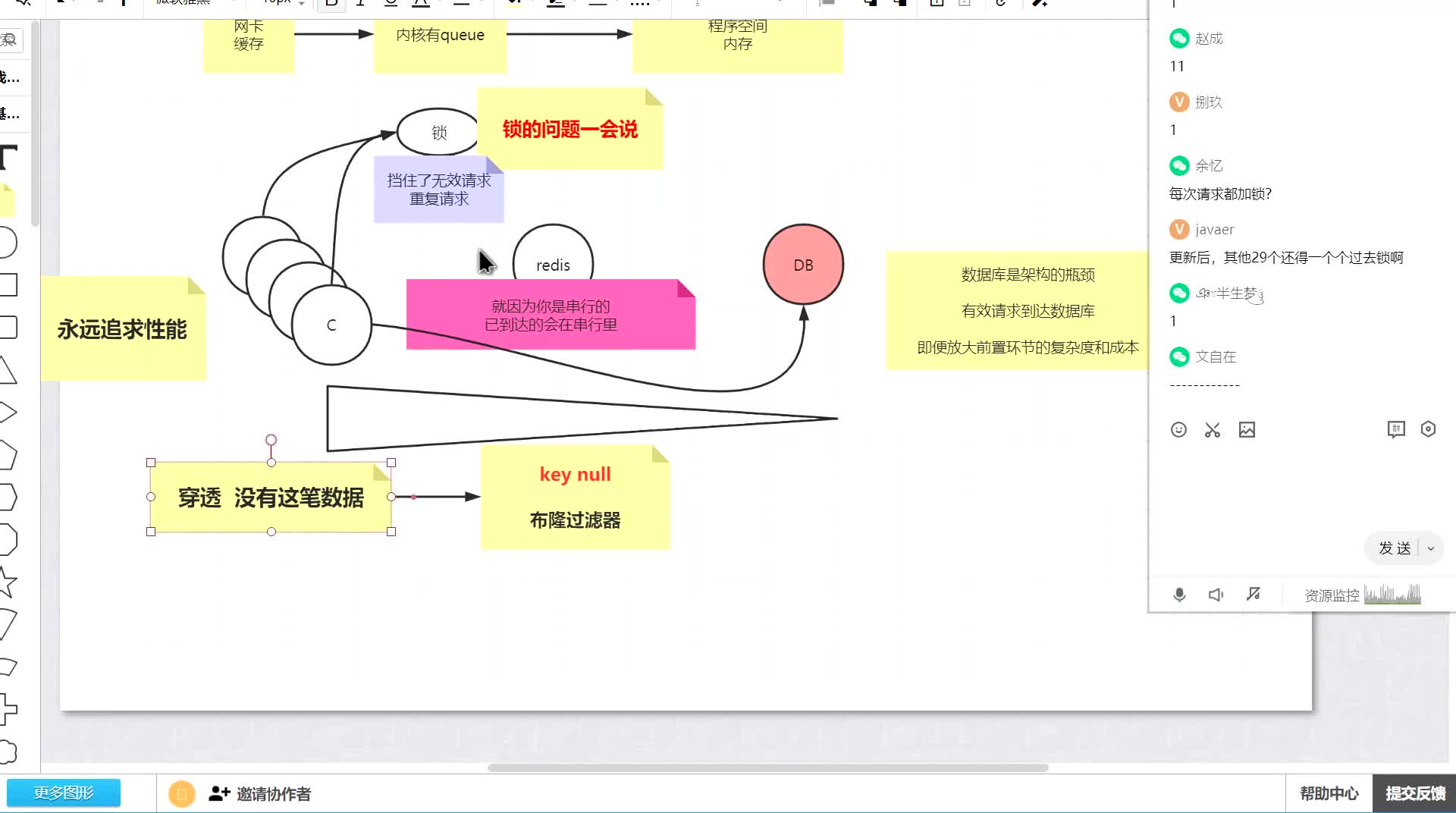Click the arrow from 穿透 note to key null

(438, 497)
